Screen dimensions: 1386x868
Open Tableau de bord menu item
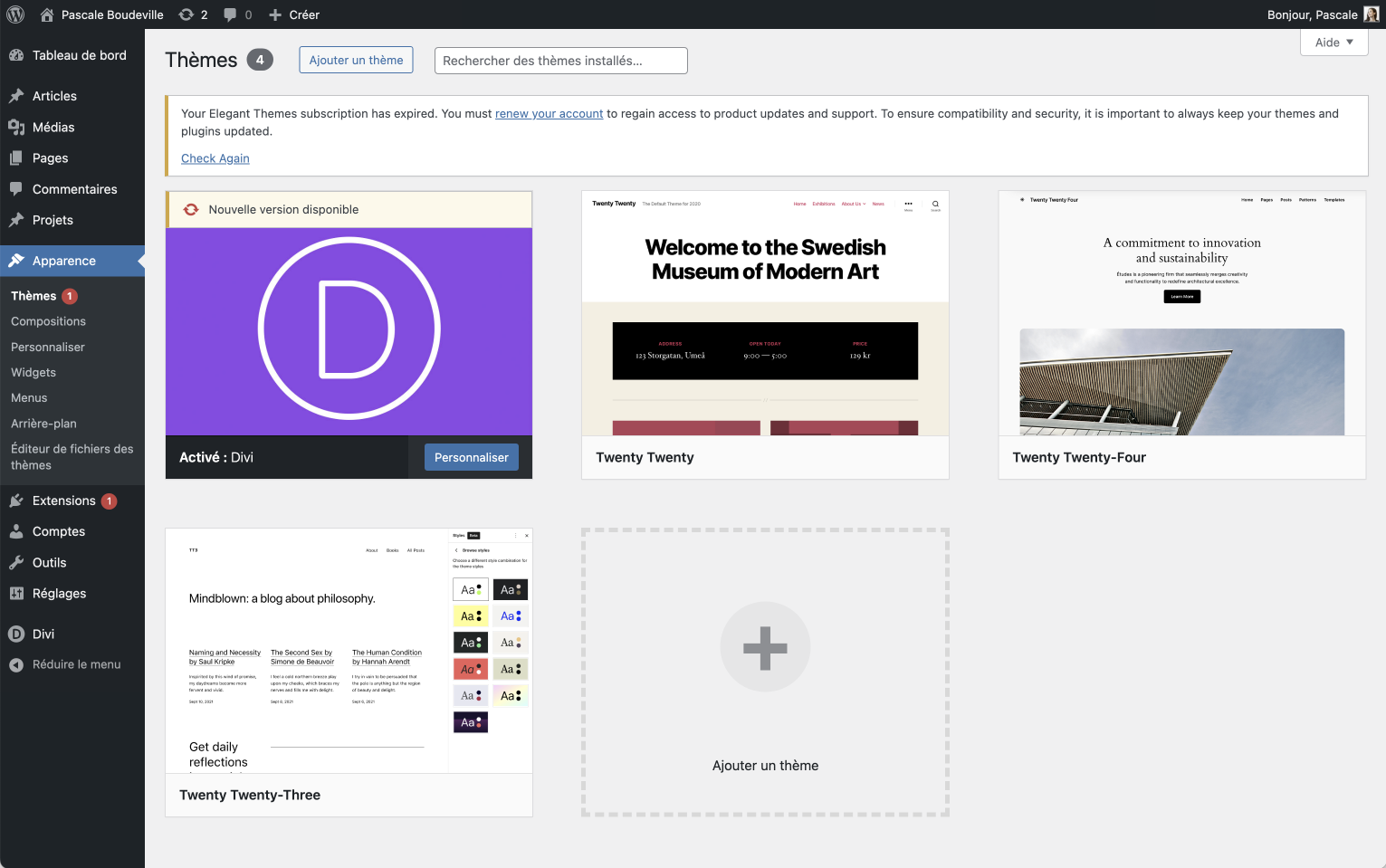tap(72, 55)
